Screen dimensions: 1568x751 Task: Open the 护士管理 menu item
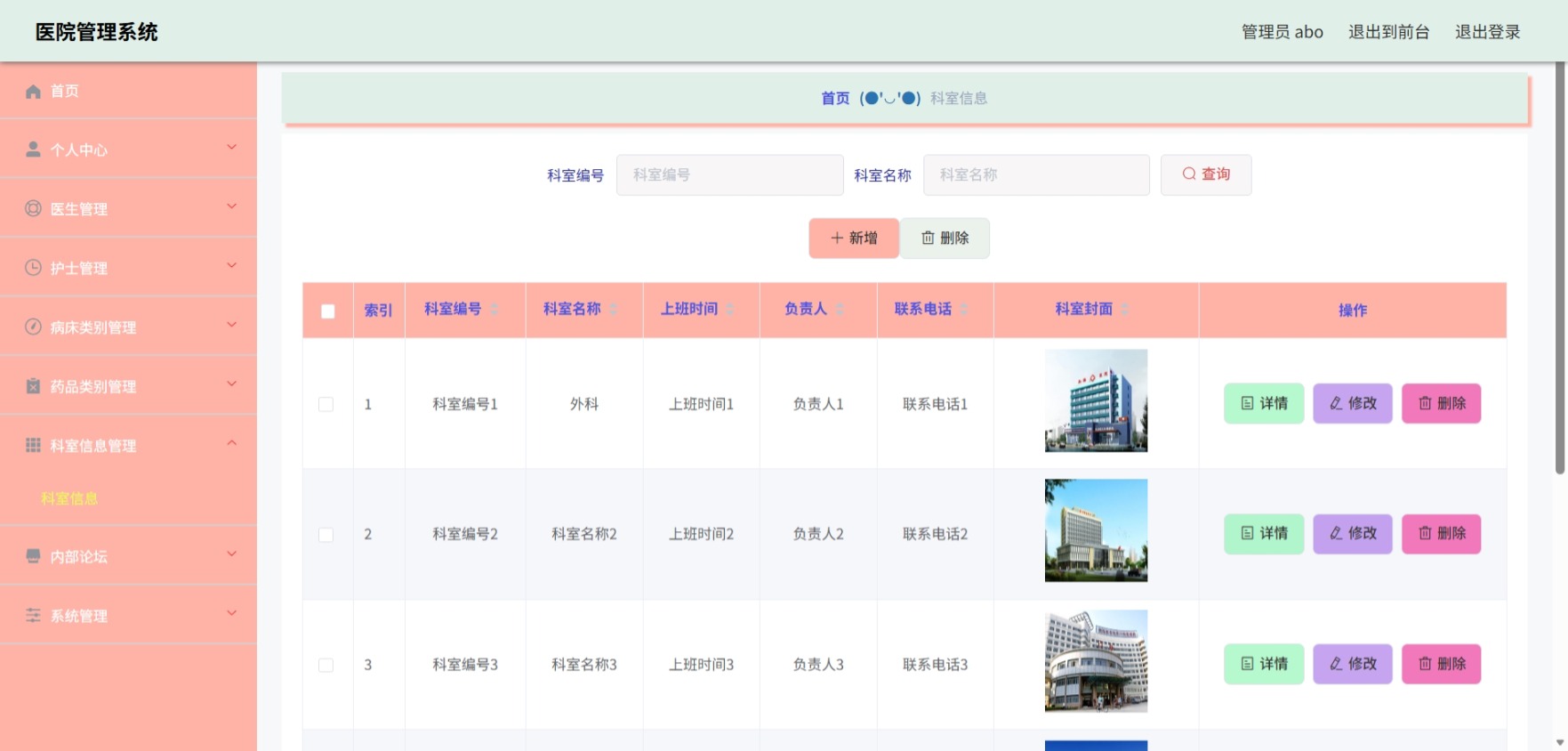coord(128,268)
